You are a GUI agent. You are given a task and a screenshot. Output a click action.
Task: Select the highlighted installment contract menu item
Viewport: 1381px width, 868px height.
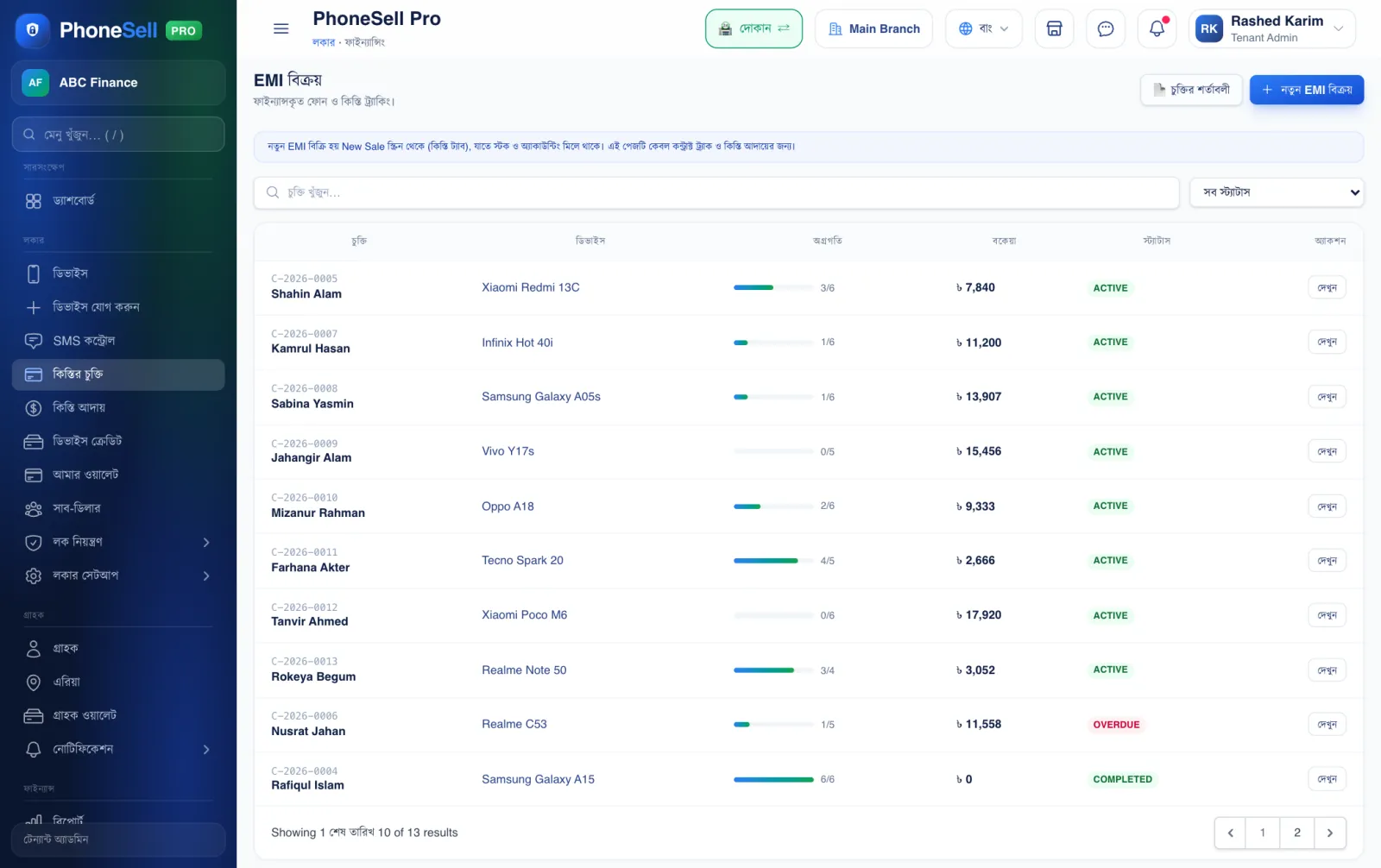coord(118,374)
